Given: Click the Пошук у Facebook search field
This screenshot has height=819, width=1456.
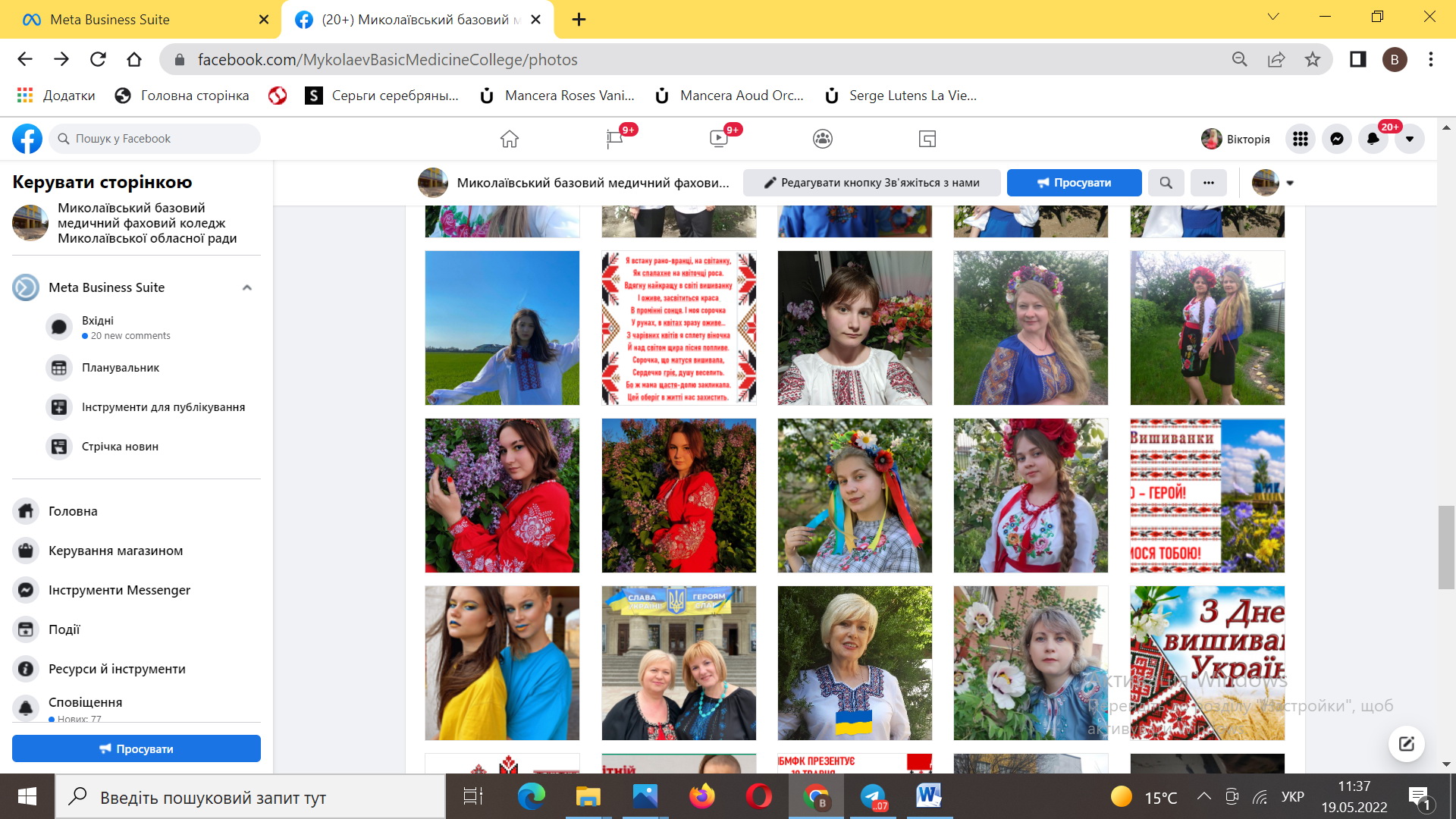Looking at the screenshot, I should pos(155,139).
